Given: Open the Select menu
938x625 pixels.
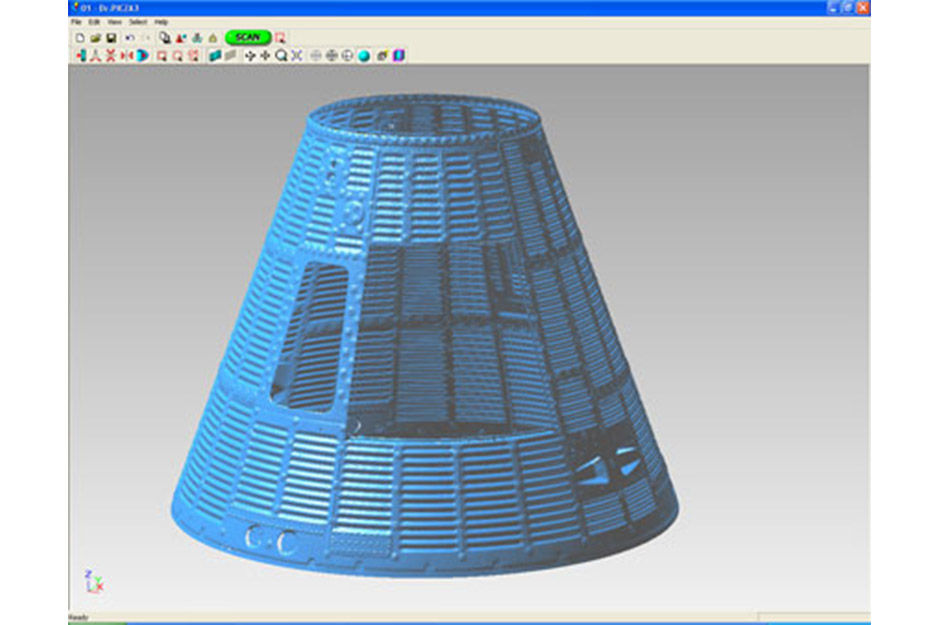Looking at the screenshot, I should (x=138, y=22).
